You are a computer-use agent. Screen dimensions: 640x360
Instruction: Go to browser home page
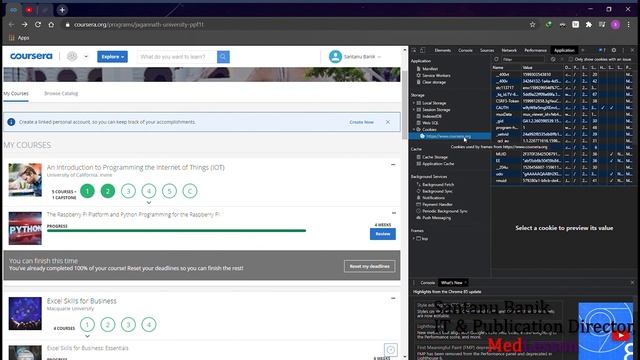click(x=51, y=24)
